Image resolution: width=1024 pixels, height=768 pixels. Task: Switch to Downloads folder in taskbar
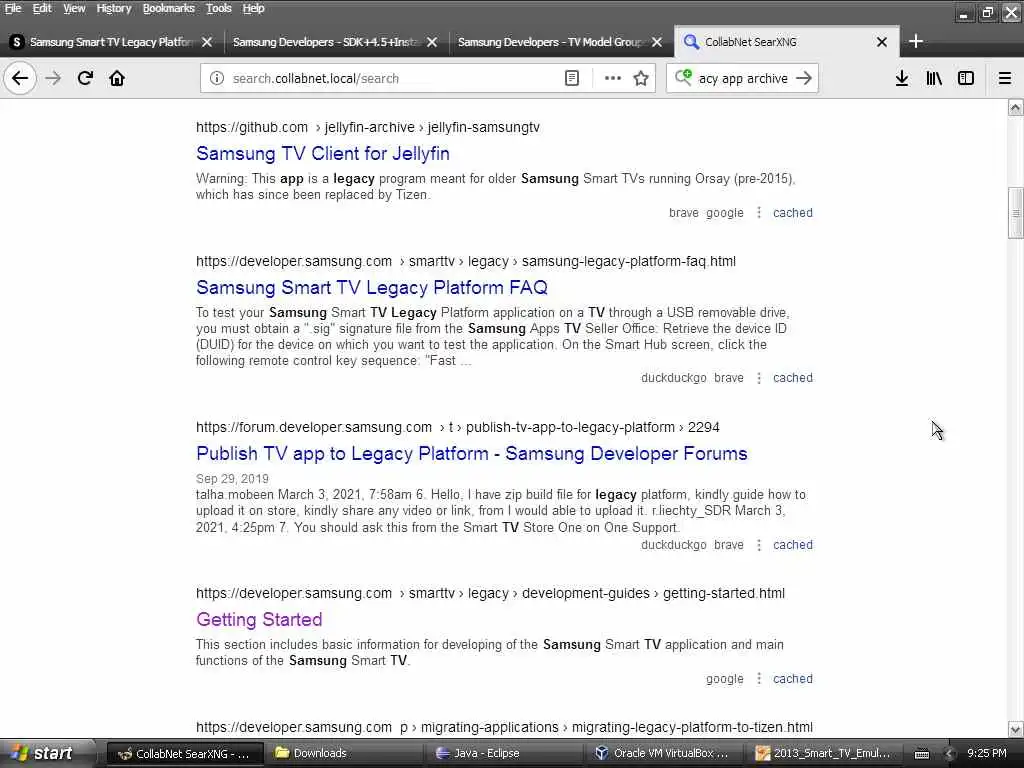coord(346,753)
